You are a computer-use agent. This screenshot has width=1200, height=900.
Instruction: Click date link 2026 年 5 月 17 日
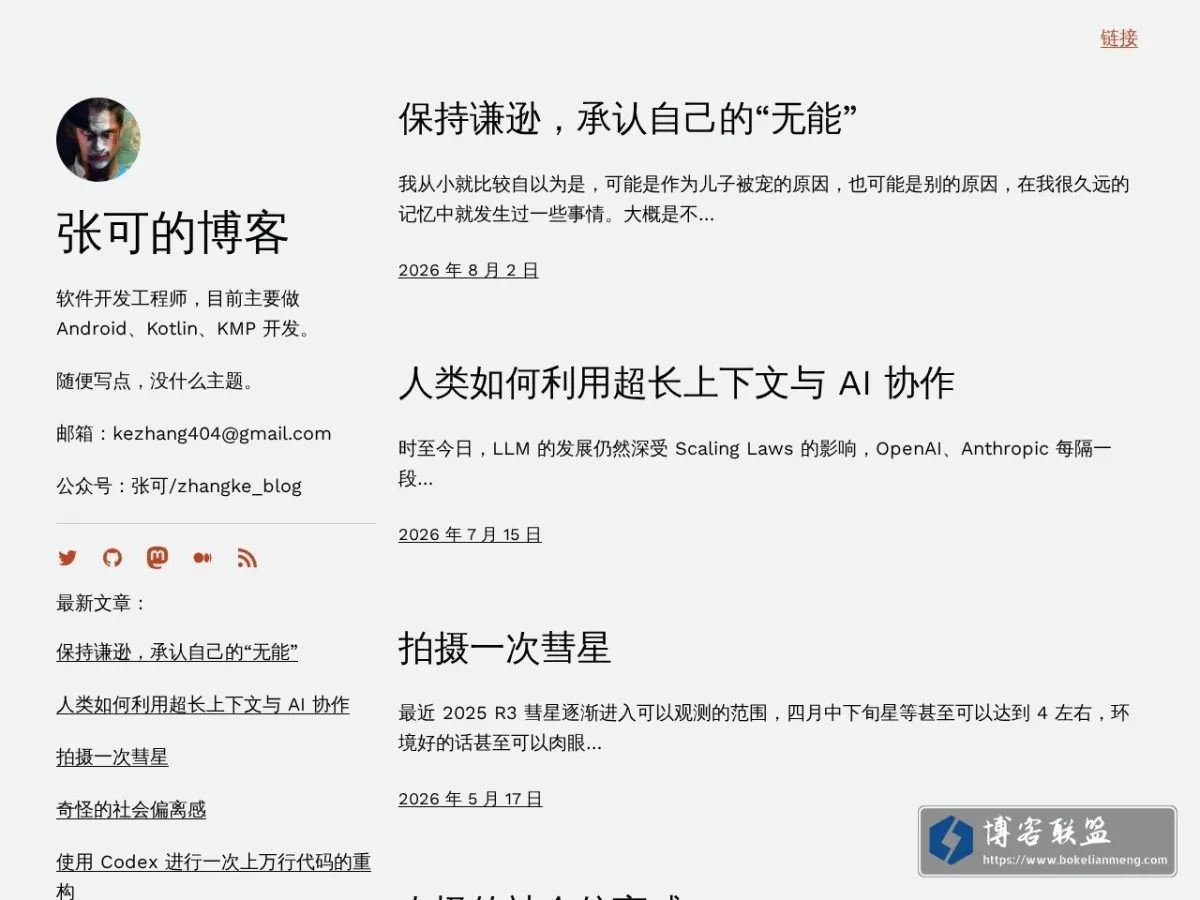tap(470, 799)
